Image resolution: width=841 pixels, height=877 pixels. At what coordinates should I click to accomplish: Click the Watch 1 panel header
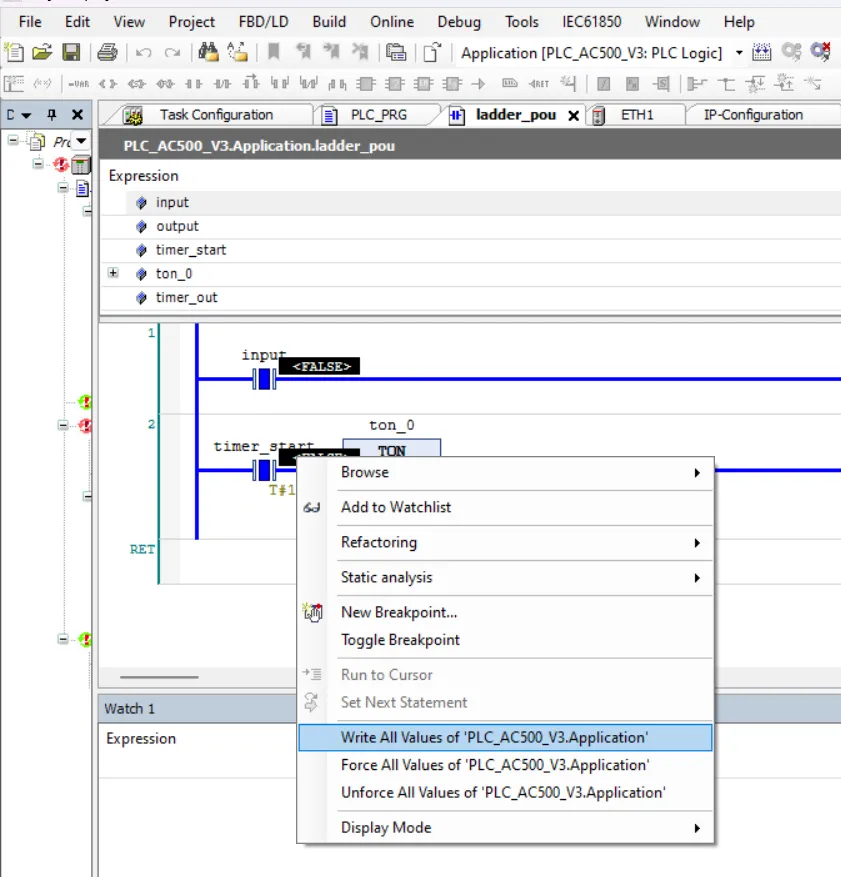click(x=197, y=709)
